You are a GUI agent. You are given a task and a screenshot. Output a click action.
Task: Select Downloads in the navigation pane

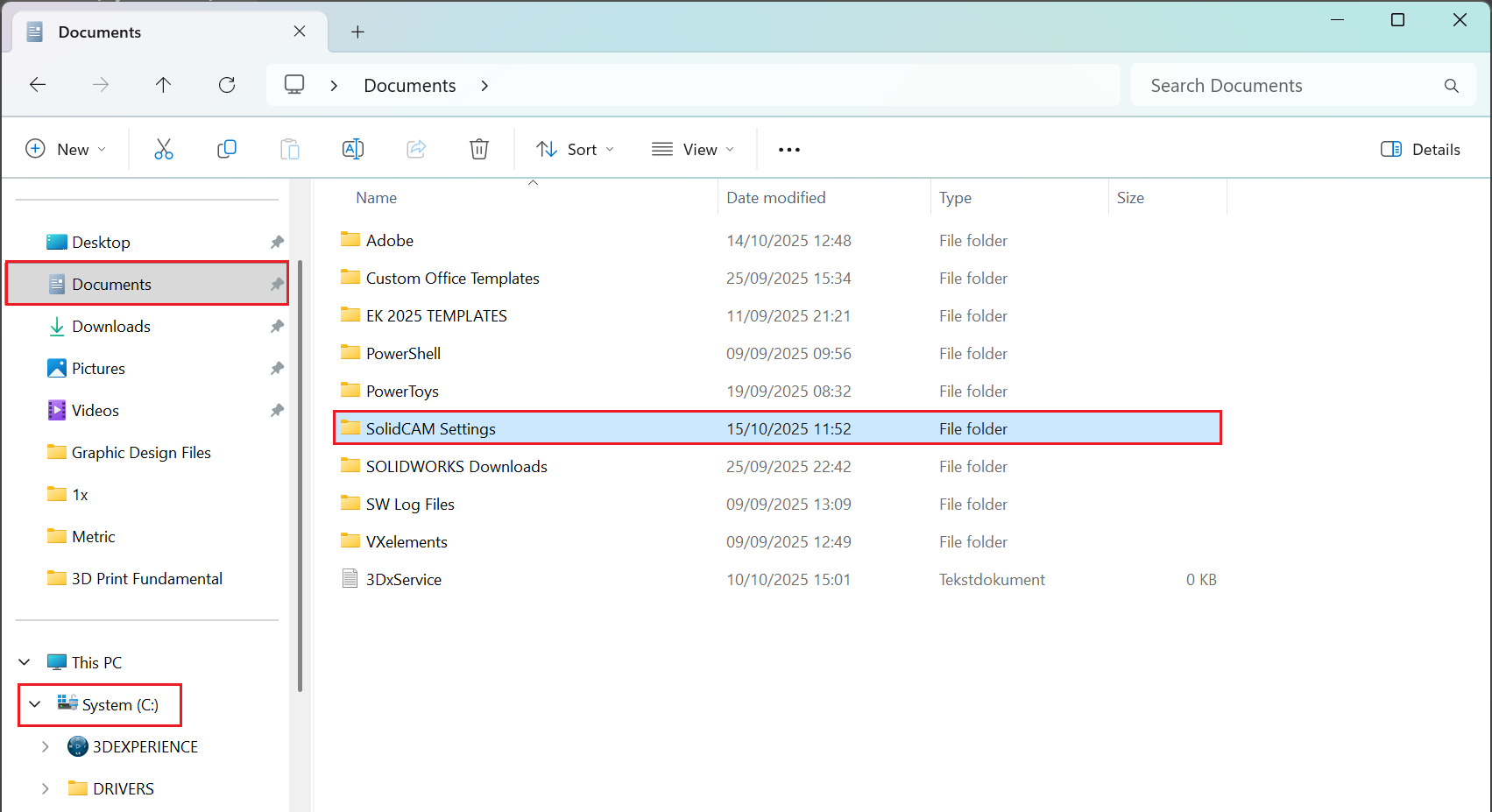coord(111,327)
